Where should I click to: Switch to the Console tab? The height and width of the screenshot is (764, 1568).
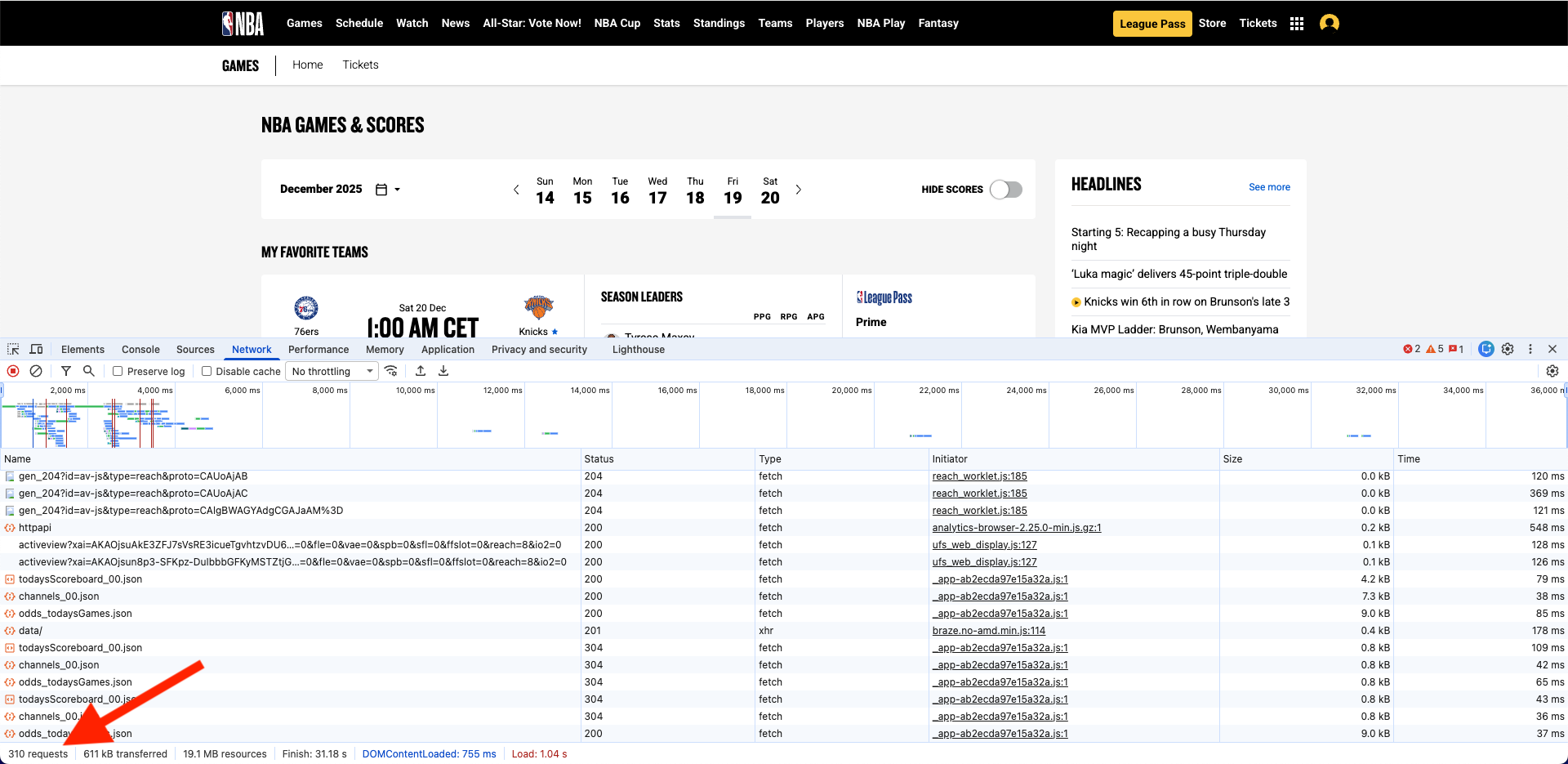(x=140, y=349)
